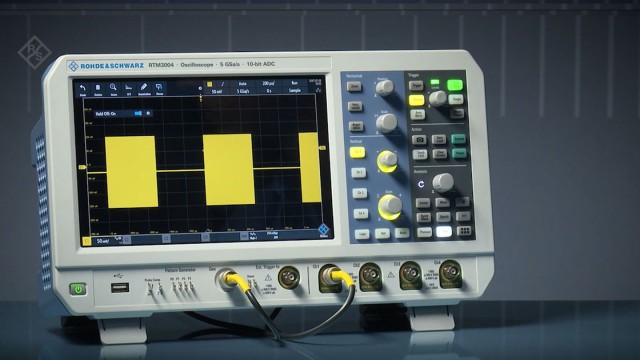
Task: Toggle the Touch Lock button
Action: pos(420,154)
